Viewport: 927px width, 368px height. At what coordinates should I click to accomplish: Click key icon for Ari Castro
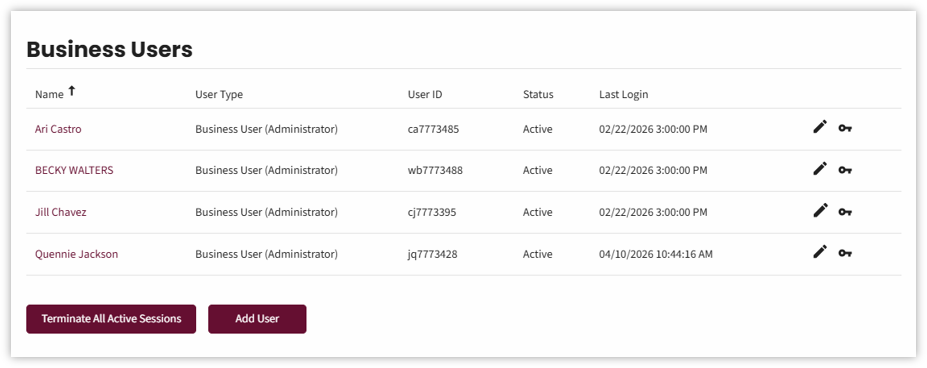[x=845, y=128]
